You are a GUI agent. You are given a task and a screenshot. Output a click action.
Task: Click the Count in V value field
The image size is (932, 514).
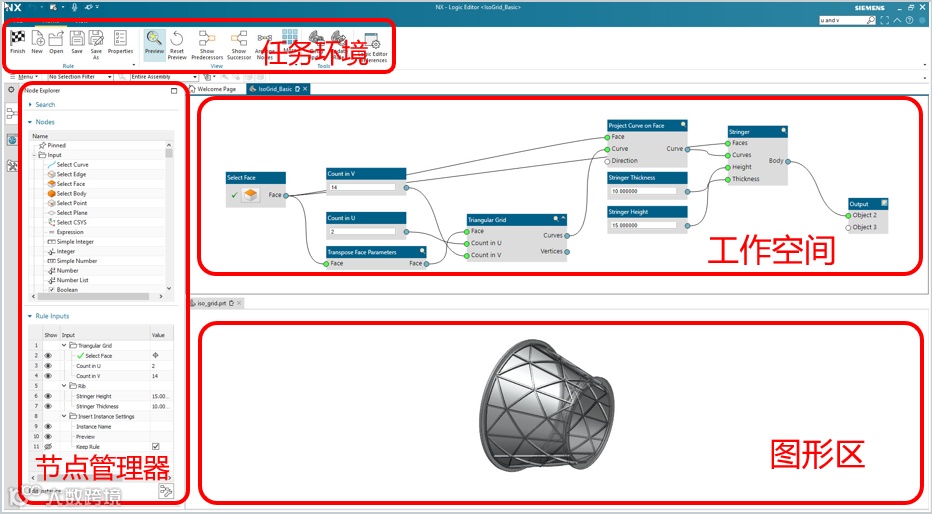click(363, 187)
